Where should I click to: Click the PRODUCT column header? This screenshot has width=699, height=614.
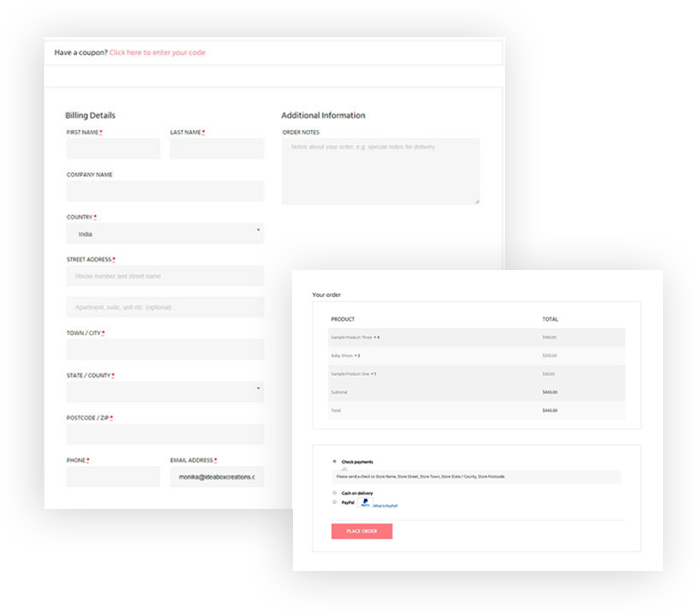[x=343, y=319]
